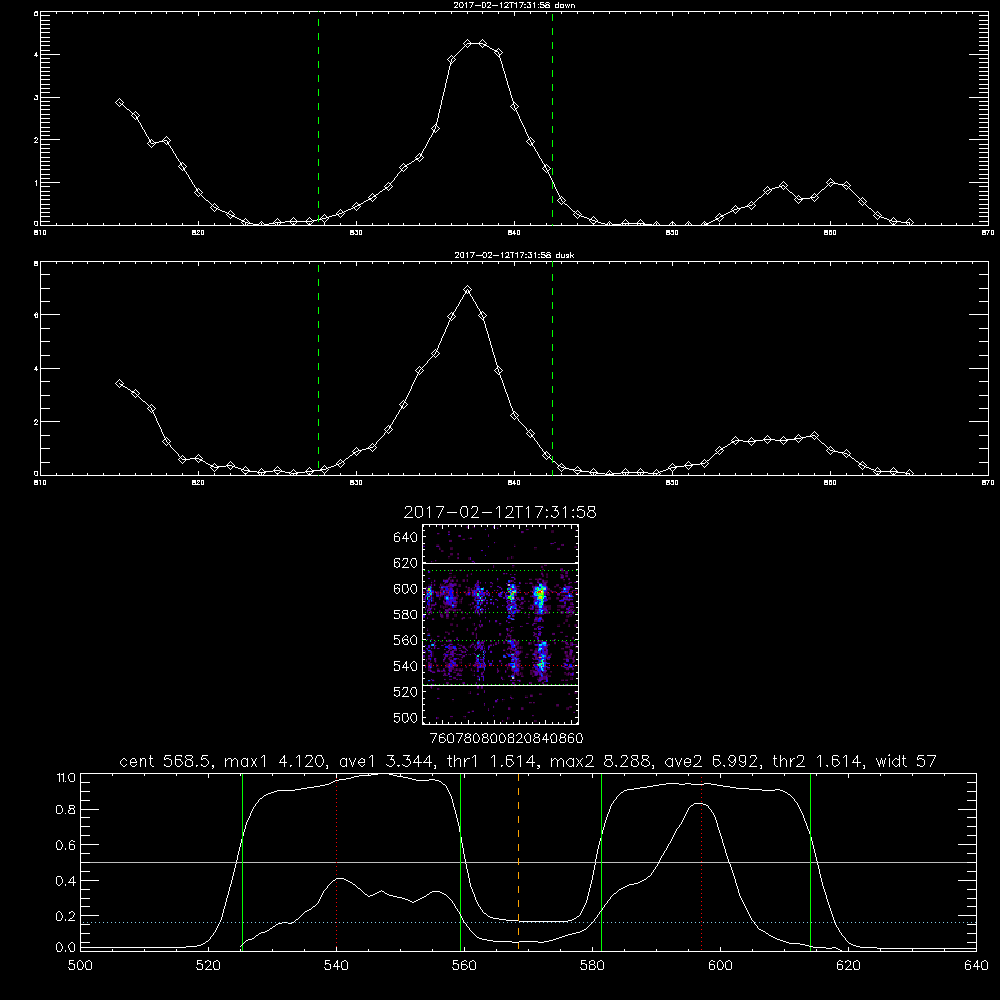Click the 'thr2 1.614' value in stats line
The height and width of the screenshot is (1000, 1000).
818,761
